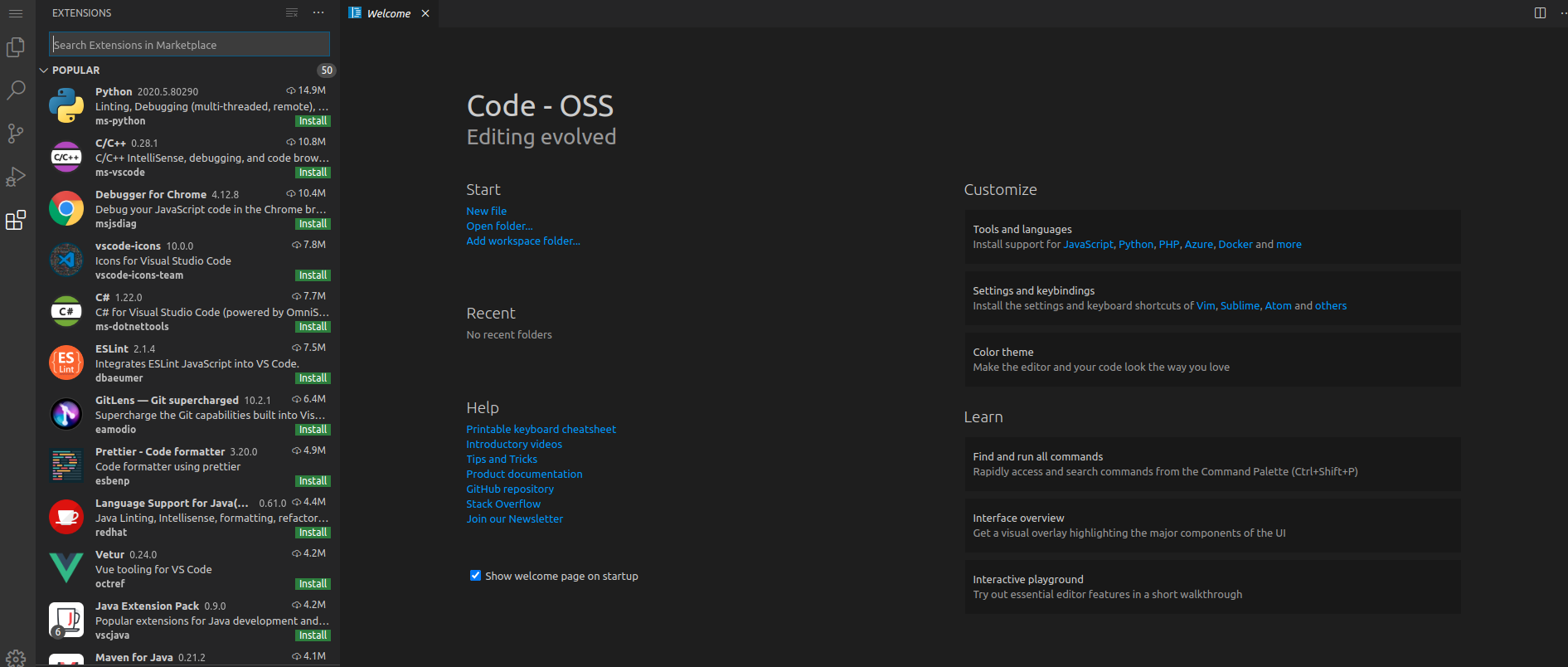The width and height of the screenshot is (1568, 667).
Task: Open the Stack Overflow link
Action: (503, 504)
